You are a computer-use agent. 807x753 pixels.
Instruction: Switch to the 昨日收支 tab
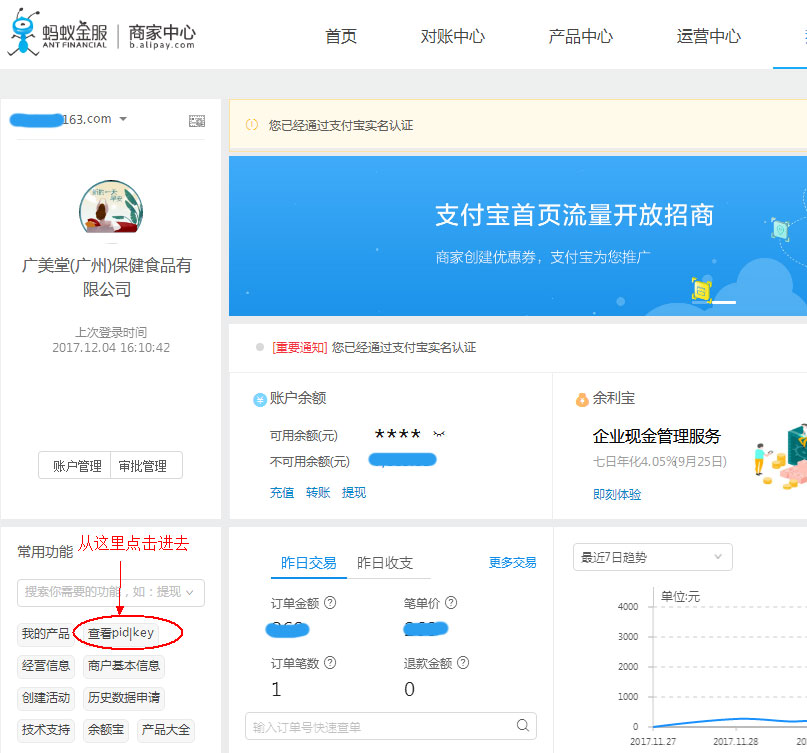pyautogui.click(x=385, y=563)
